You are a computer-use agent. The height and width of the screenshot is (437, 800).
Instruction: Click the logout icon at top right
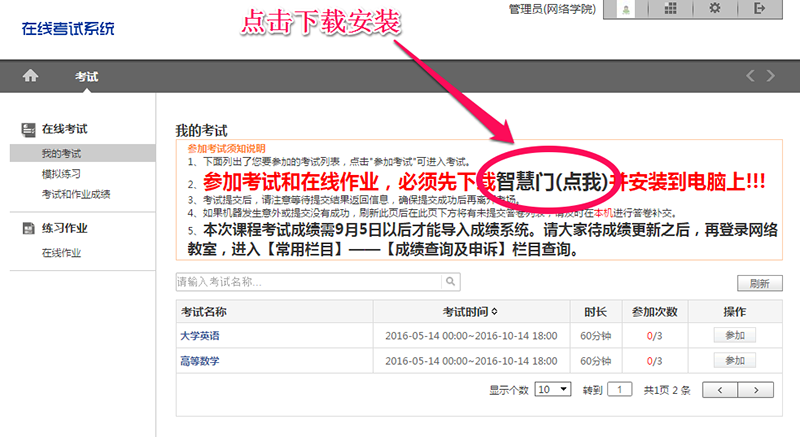pos(759,9)
